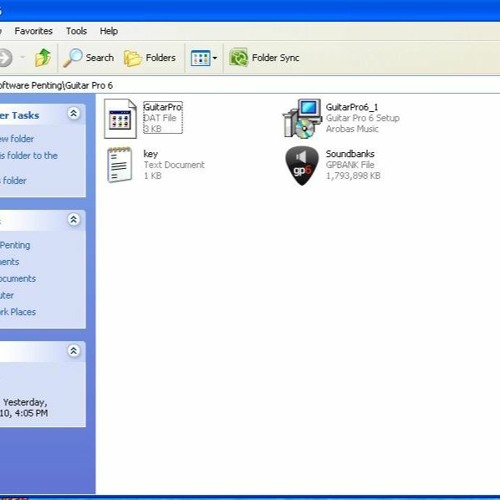Collapse the Details panel

pyautogui.click(x=73, y=350)
